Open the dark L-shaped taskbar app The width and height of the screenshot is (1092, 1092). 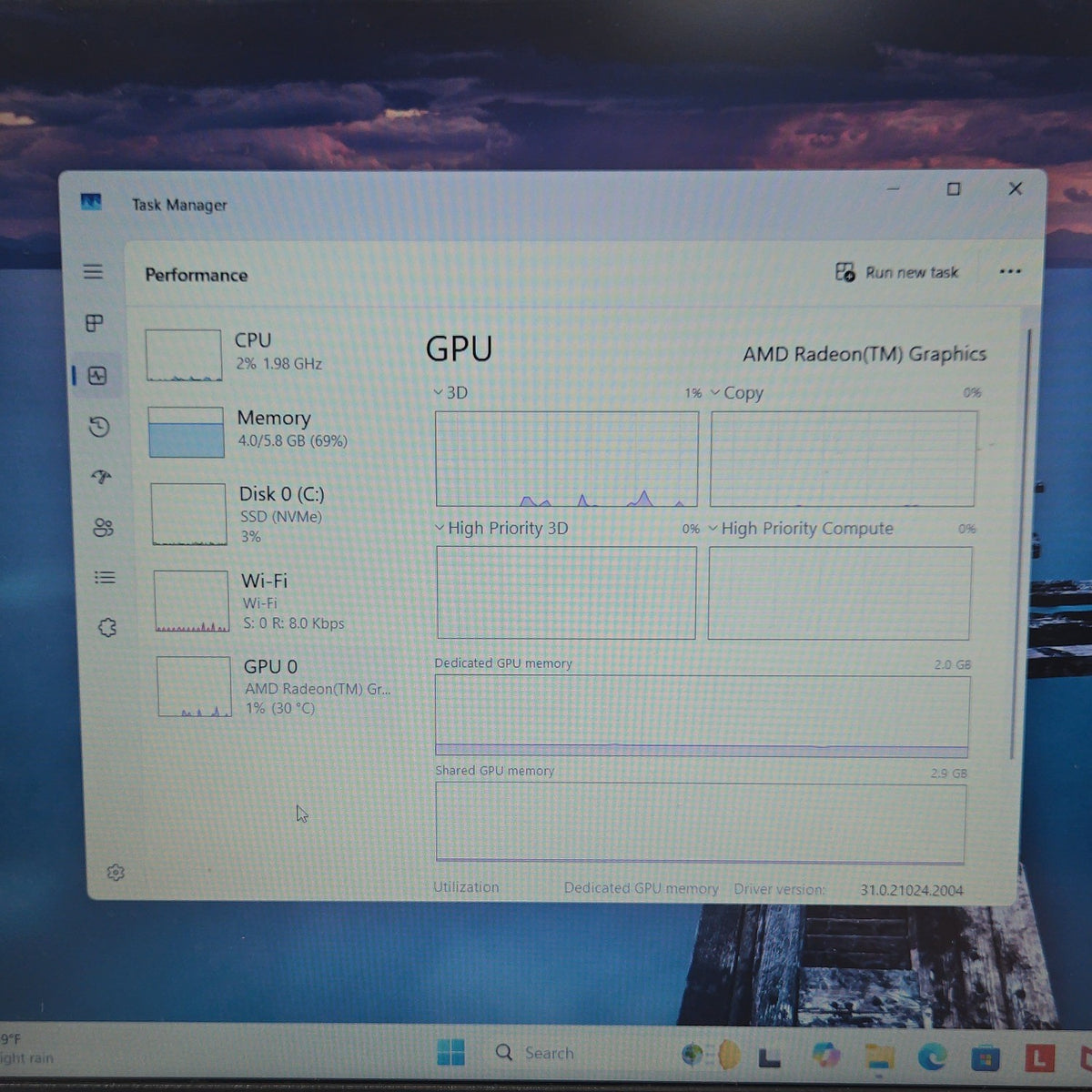pyautogui.click(x=770, y=1057)
